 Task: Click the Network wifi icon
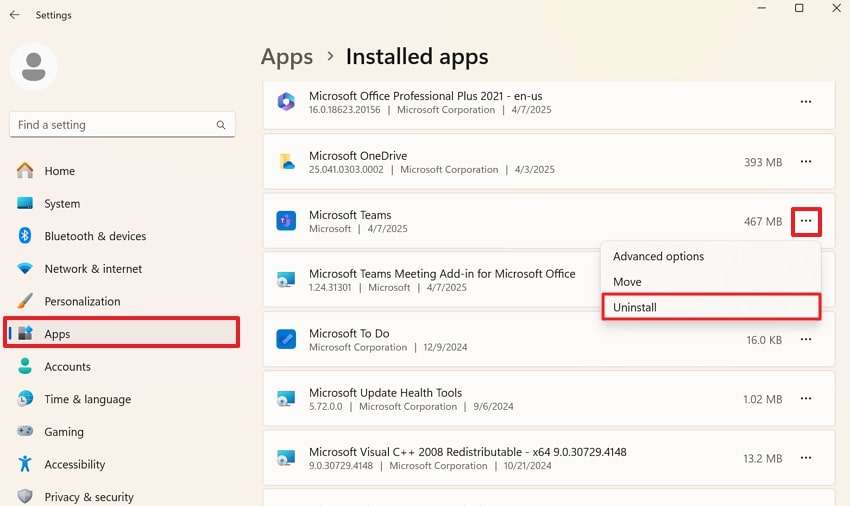(x=25, y=268)
